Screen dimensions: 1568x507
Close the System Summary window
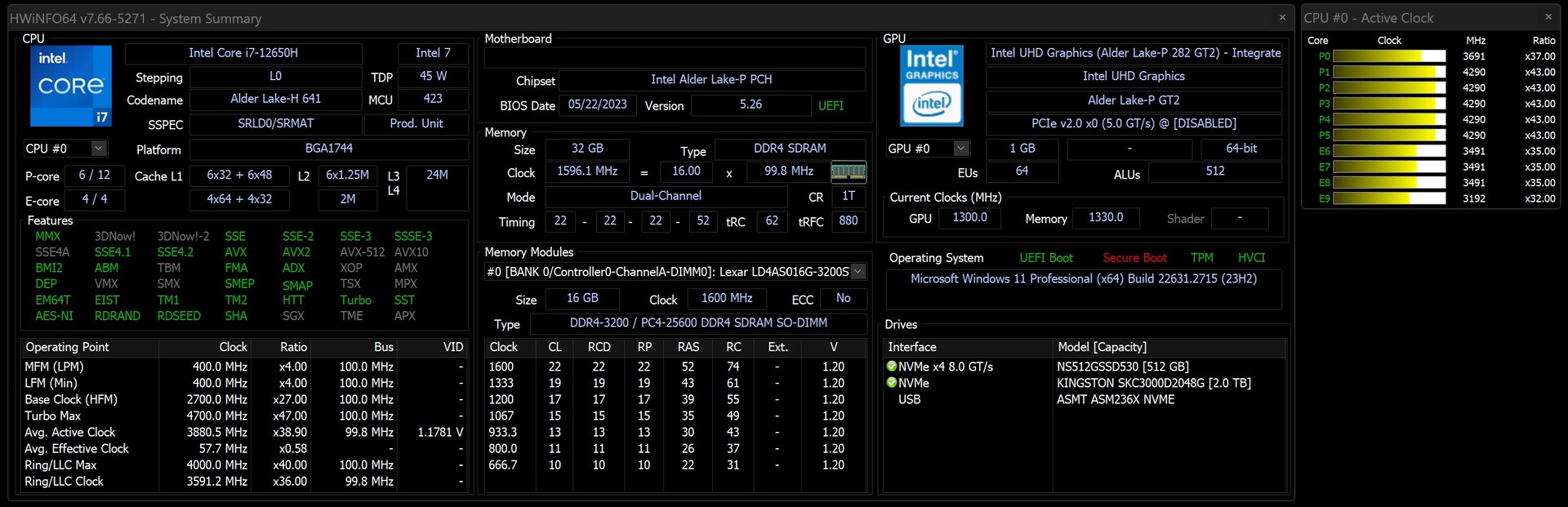[x=1282, y=17]
